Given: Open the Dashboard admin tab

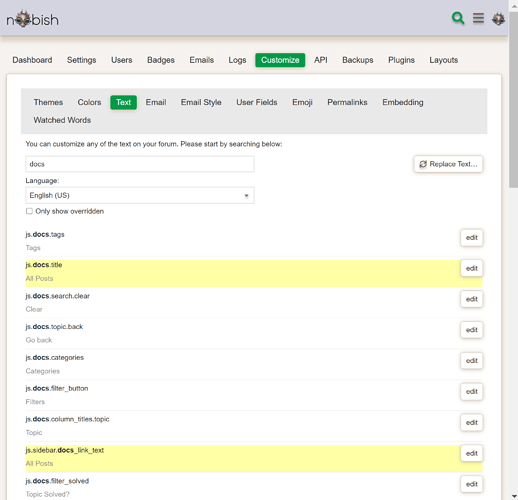Looking at the screenshot, I should pos(32,60).
